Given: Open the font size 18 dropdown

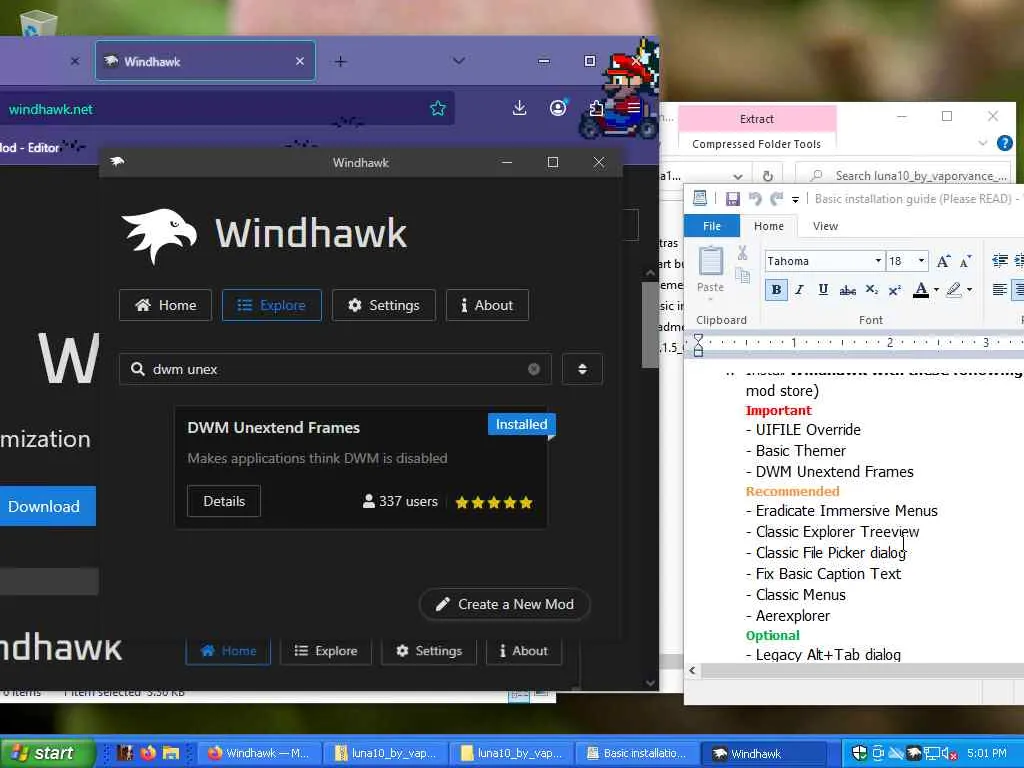Looking at the screenshot, I should [x=921, y=261].
